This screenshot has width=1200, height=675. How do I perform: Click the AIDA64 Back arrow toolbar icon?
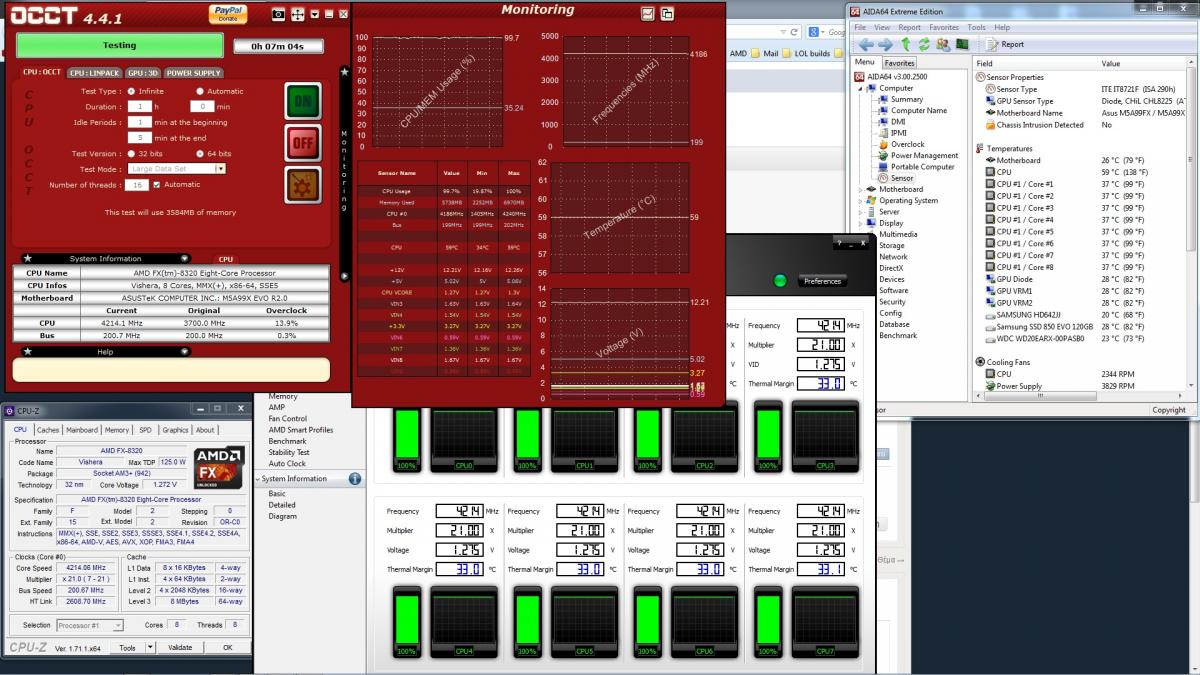point(866,44)
